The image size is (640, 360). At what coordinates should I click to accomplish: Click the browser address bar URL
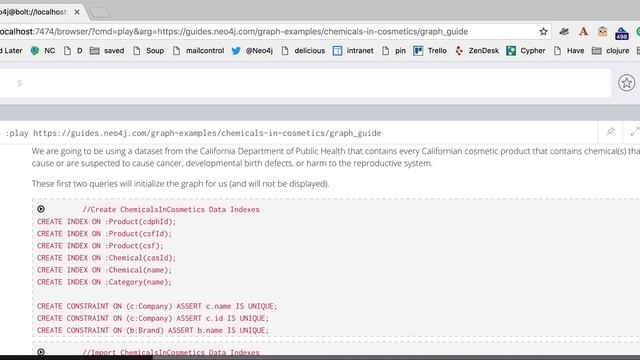234,31
